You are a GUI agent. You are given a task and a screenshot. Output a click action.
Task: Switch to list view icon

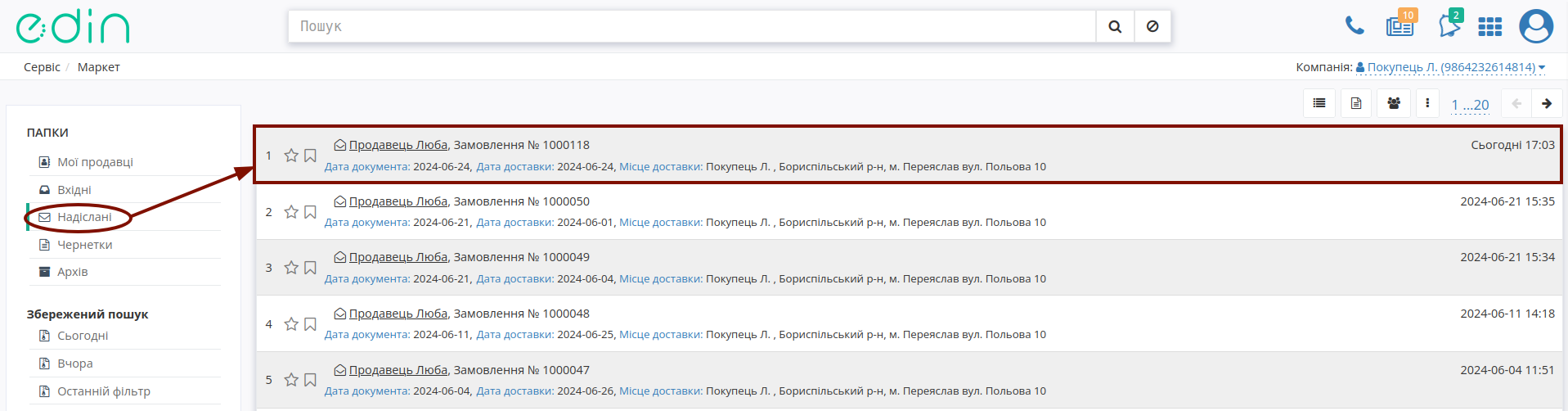1319,103
